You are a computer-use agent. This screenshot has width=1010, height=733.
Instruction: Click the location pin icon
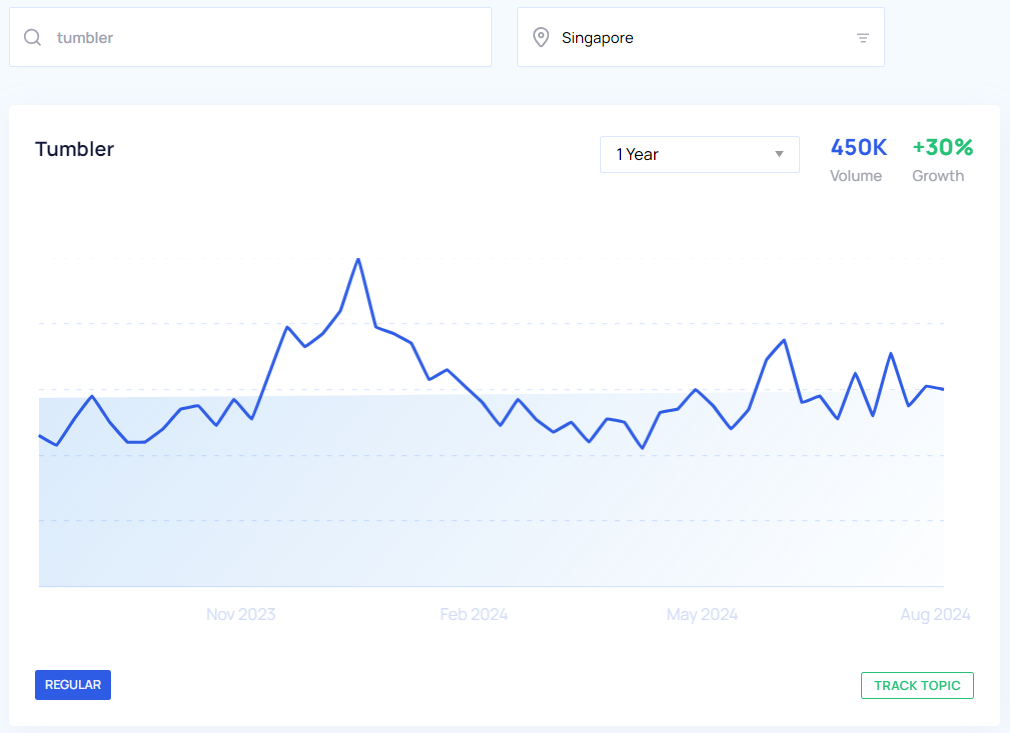(x=541, y=38)
